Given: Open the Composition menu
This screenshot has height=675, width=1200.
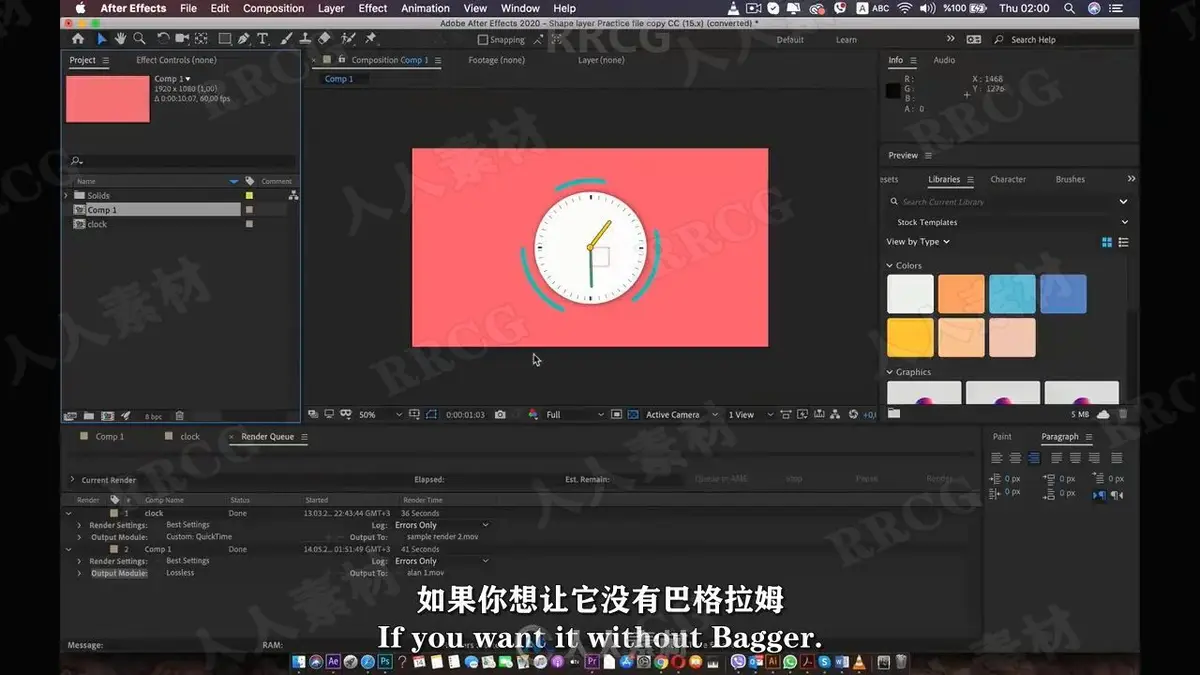Looking at the screenshot, I should (273, 8).
